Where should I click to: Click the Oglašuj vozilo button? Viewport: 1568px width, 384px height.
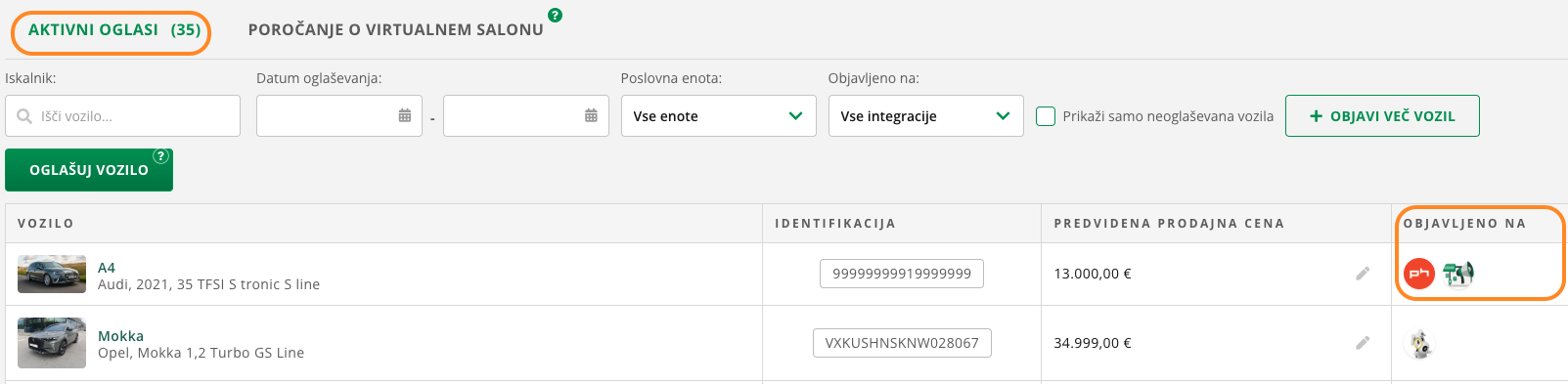click(x=89, y=170)
